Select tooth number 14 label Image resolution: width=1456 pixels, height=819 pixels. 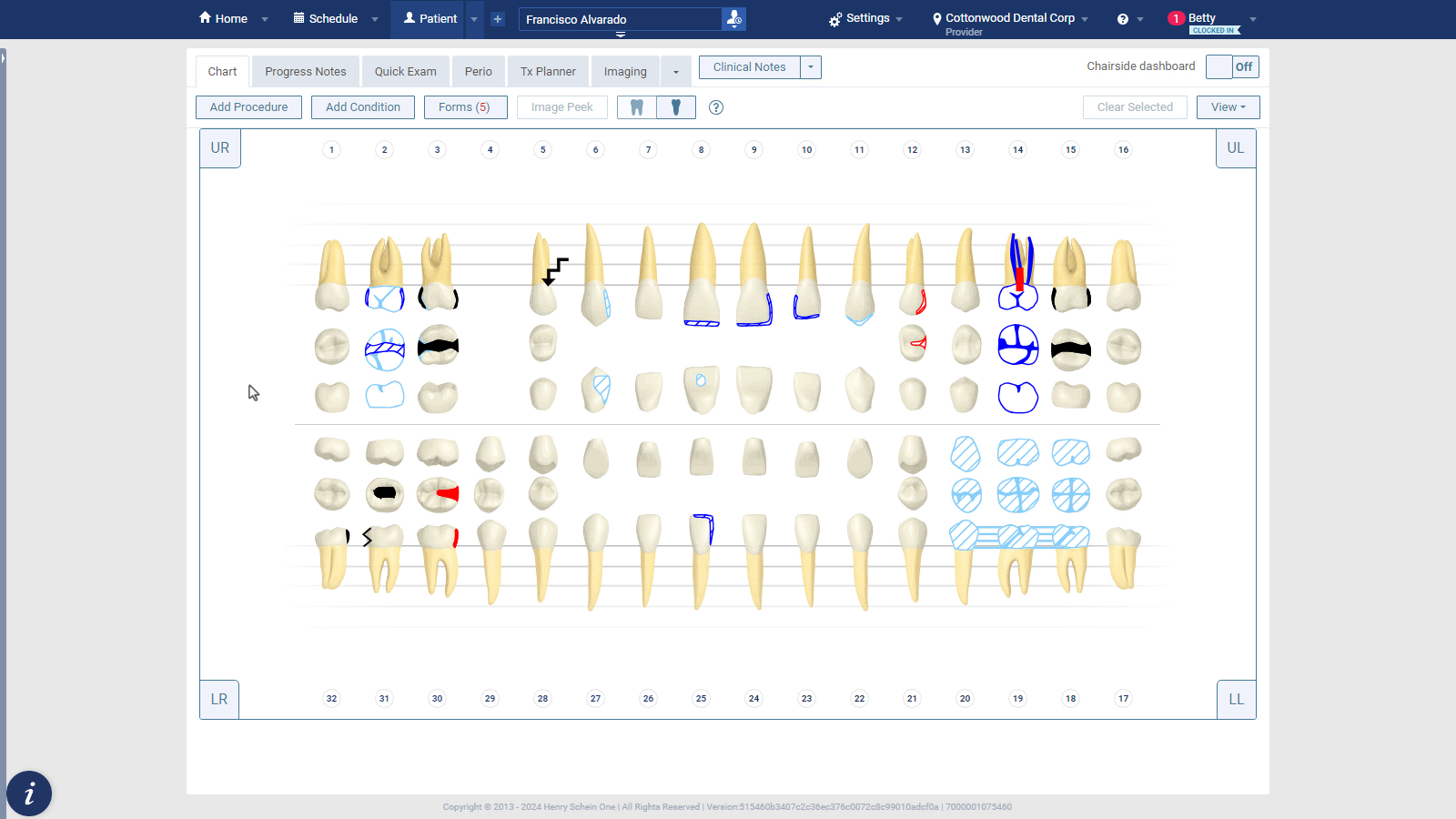click(x=1017, y=150)
